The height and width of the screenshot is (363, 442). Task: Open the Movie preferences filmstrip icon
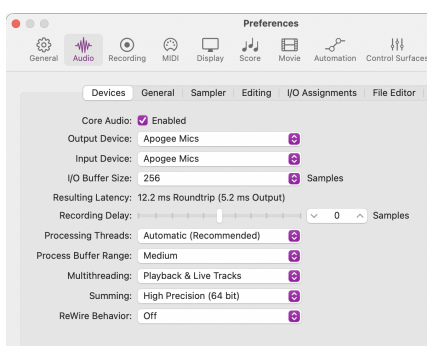tap(289, 45)
